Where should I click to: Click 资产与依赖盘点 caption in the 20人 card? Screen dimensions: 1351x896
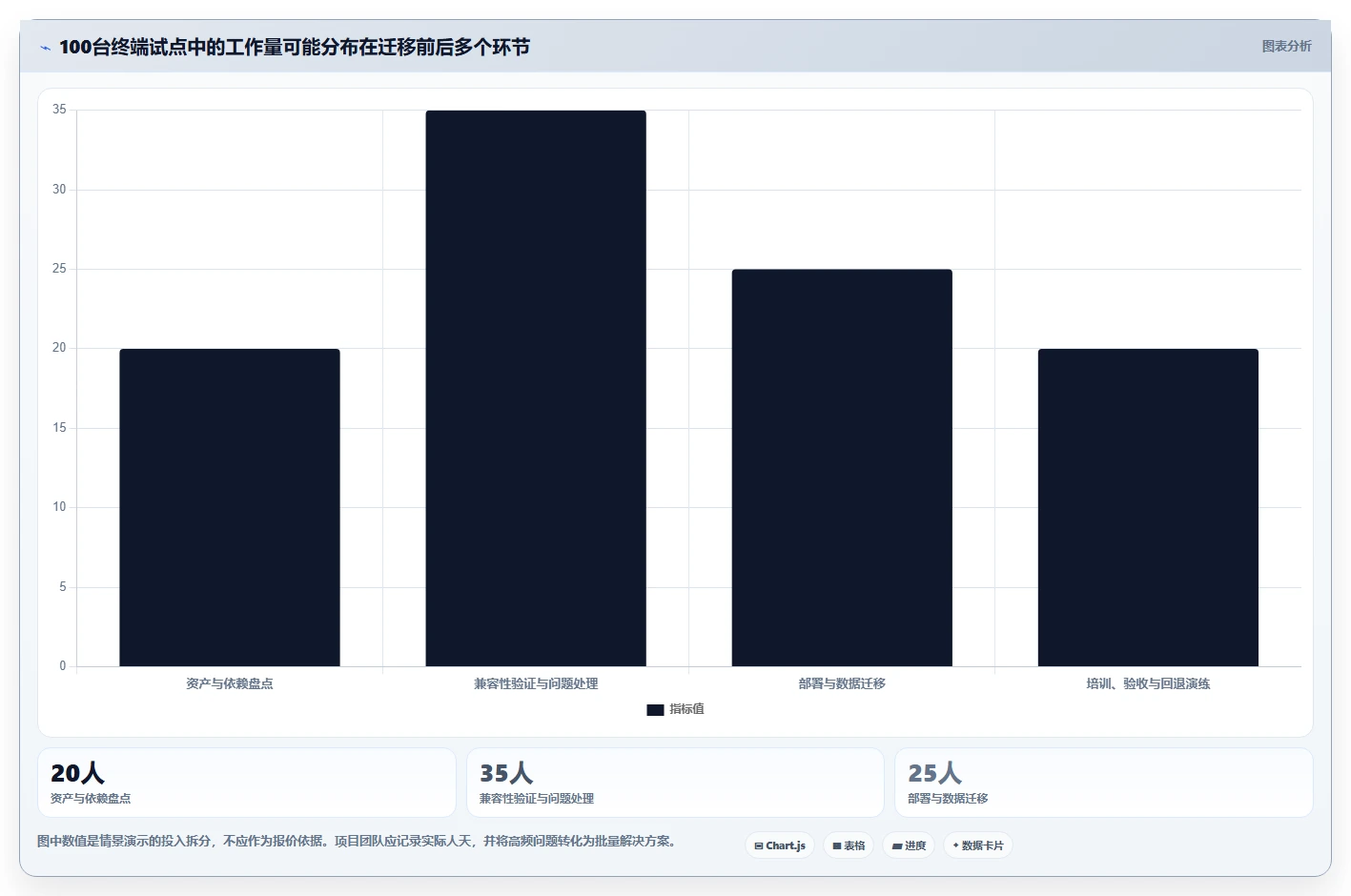click(91, 799)
